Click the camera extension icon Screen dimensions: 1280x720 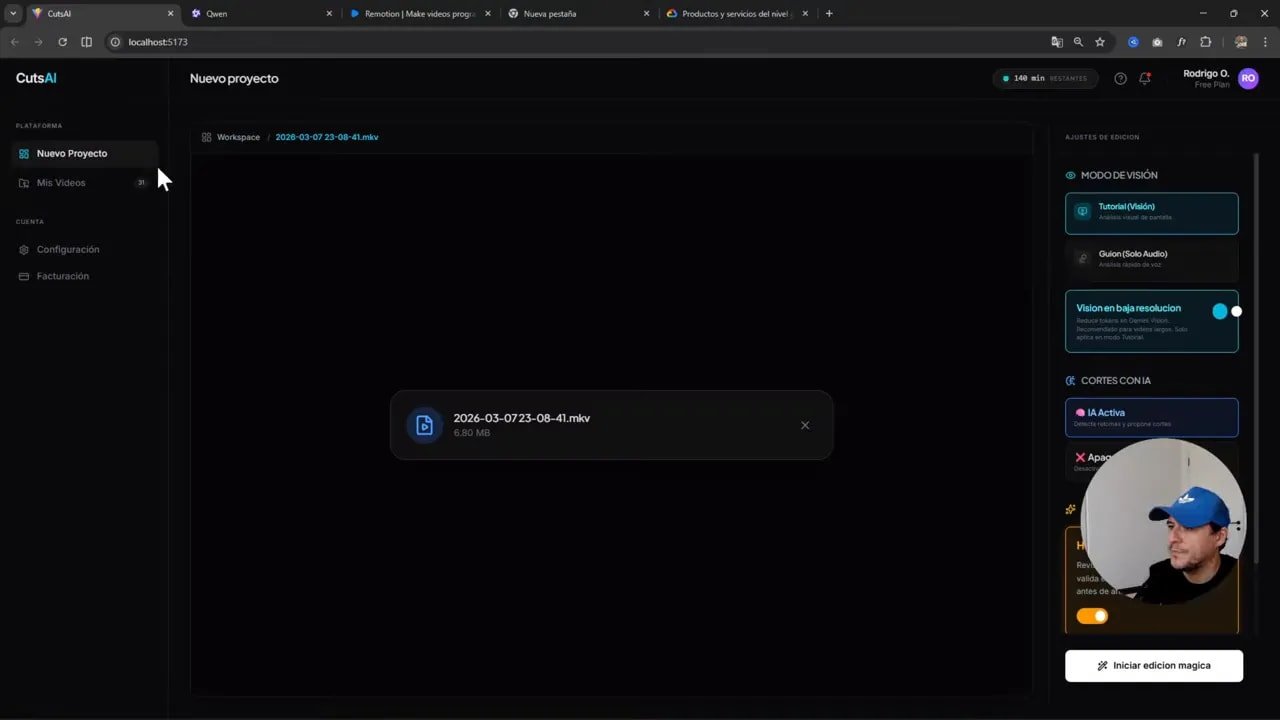(x=1157, y=42)
